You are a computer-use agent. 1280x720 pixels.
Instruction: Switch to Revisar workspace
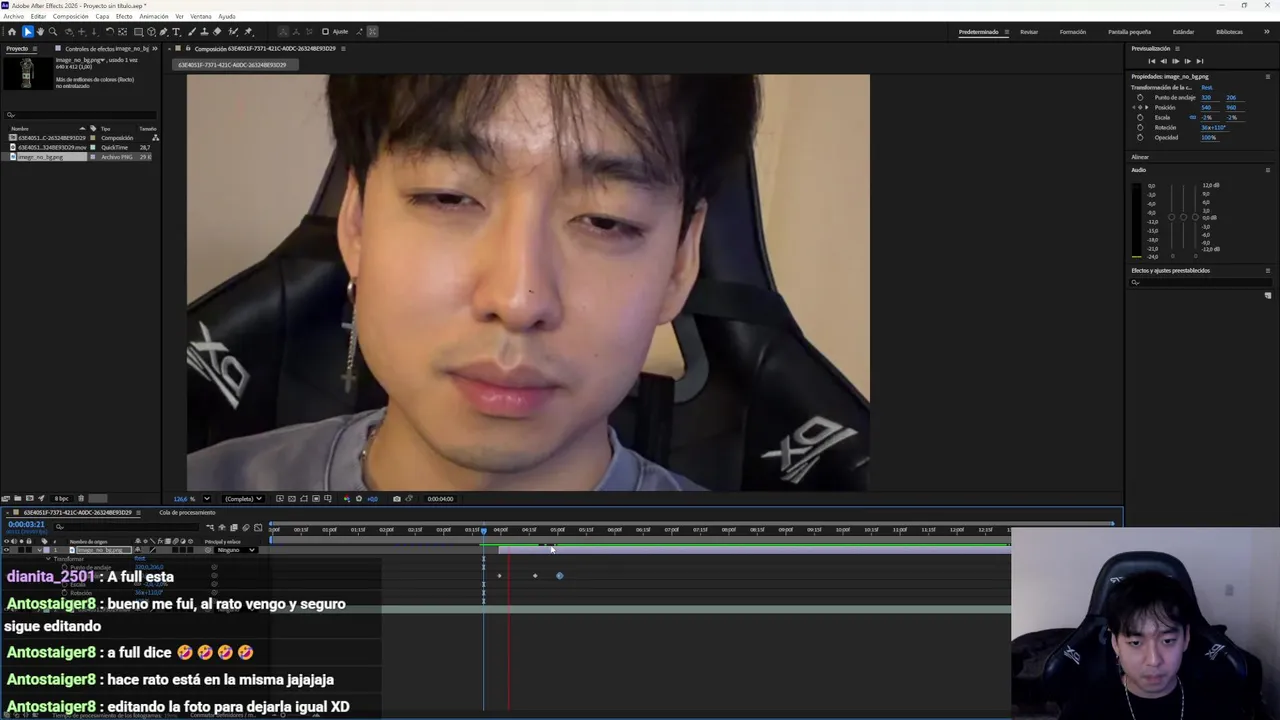click(1029, 32)
